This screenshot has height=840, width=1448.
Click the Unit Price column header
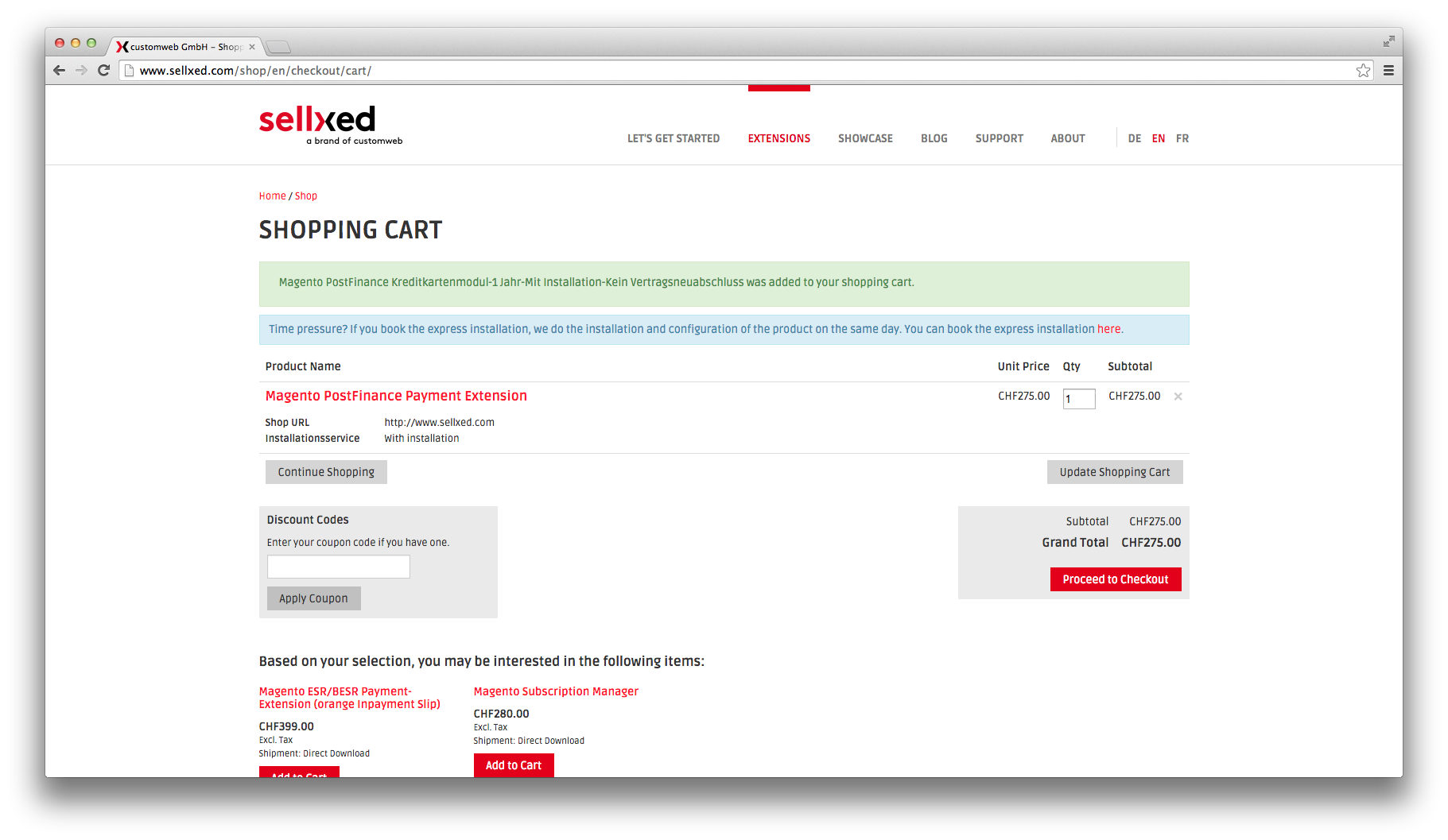click(1023, 366)
